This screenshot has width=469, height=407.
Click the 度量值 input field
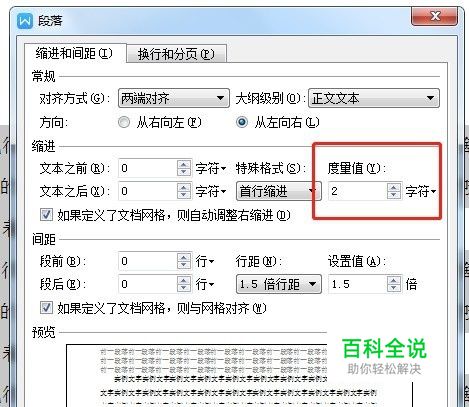(x=357, y=191)
